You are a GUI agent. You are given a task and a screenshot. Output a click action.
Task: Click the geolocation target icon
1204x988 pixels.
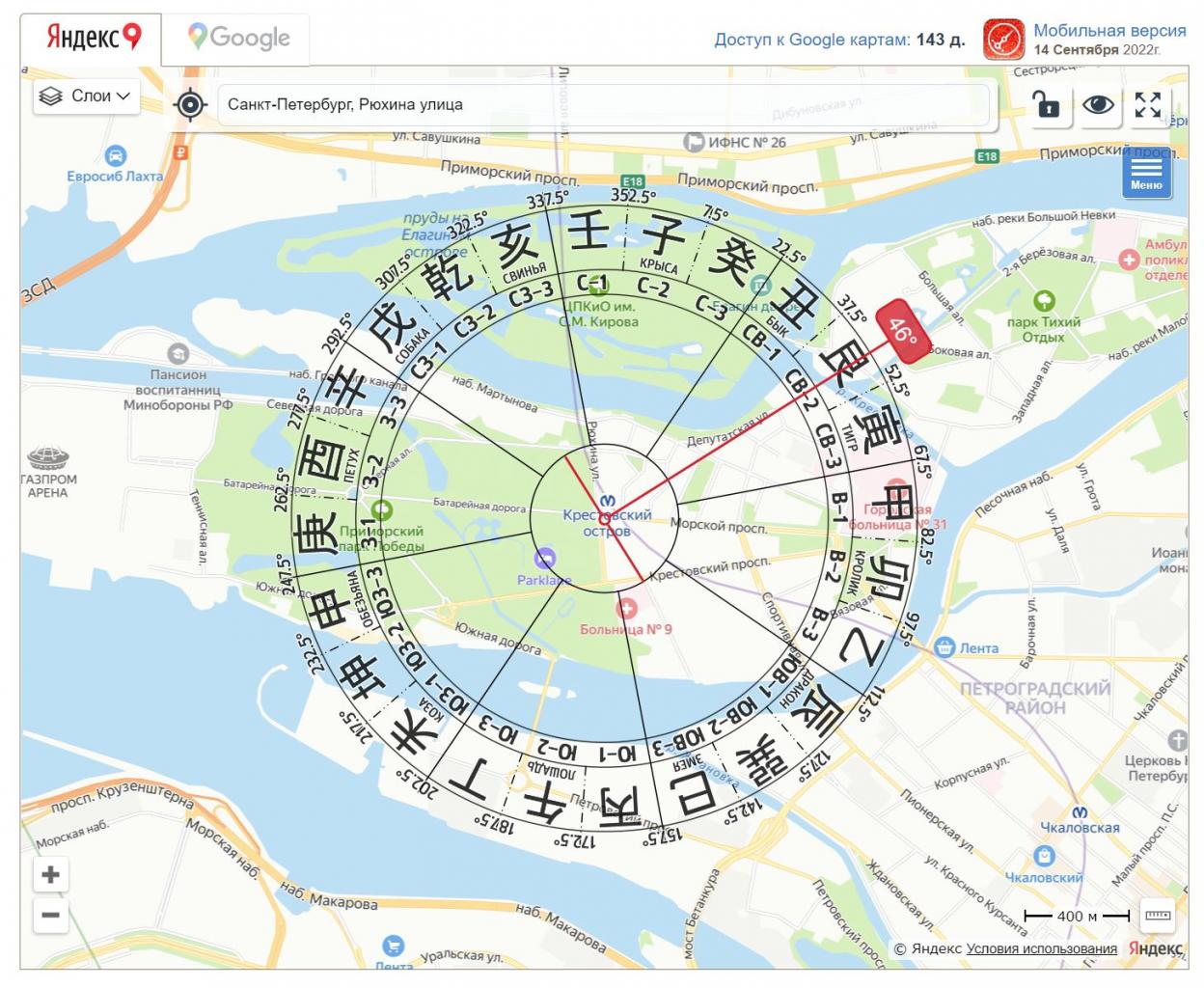point(190,104)
